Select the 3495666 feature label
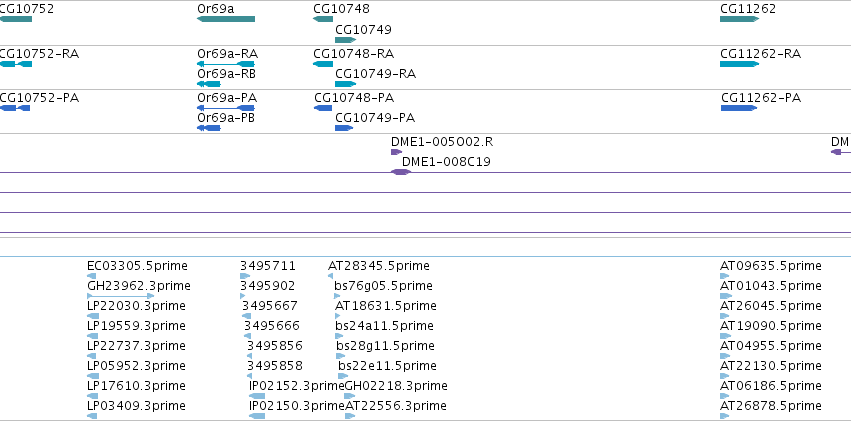Viewport: 851px width, 421px height. click(x=272, y=326)
